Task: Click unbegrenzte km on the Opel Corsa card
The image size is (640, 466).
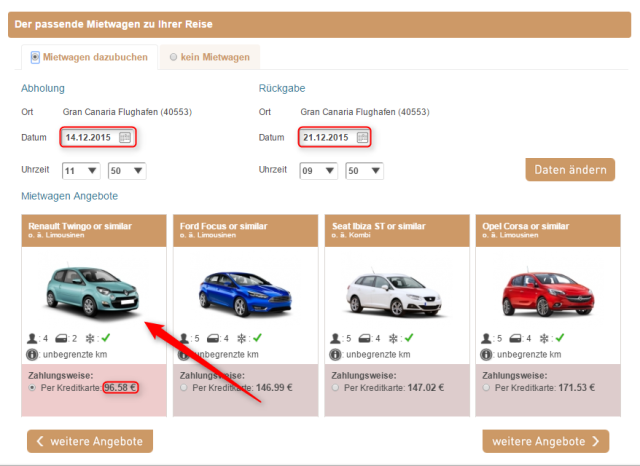Action: click(529, 355)
